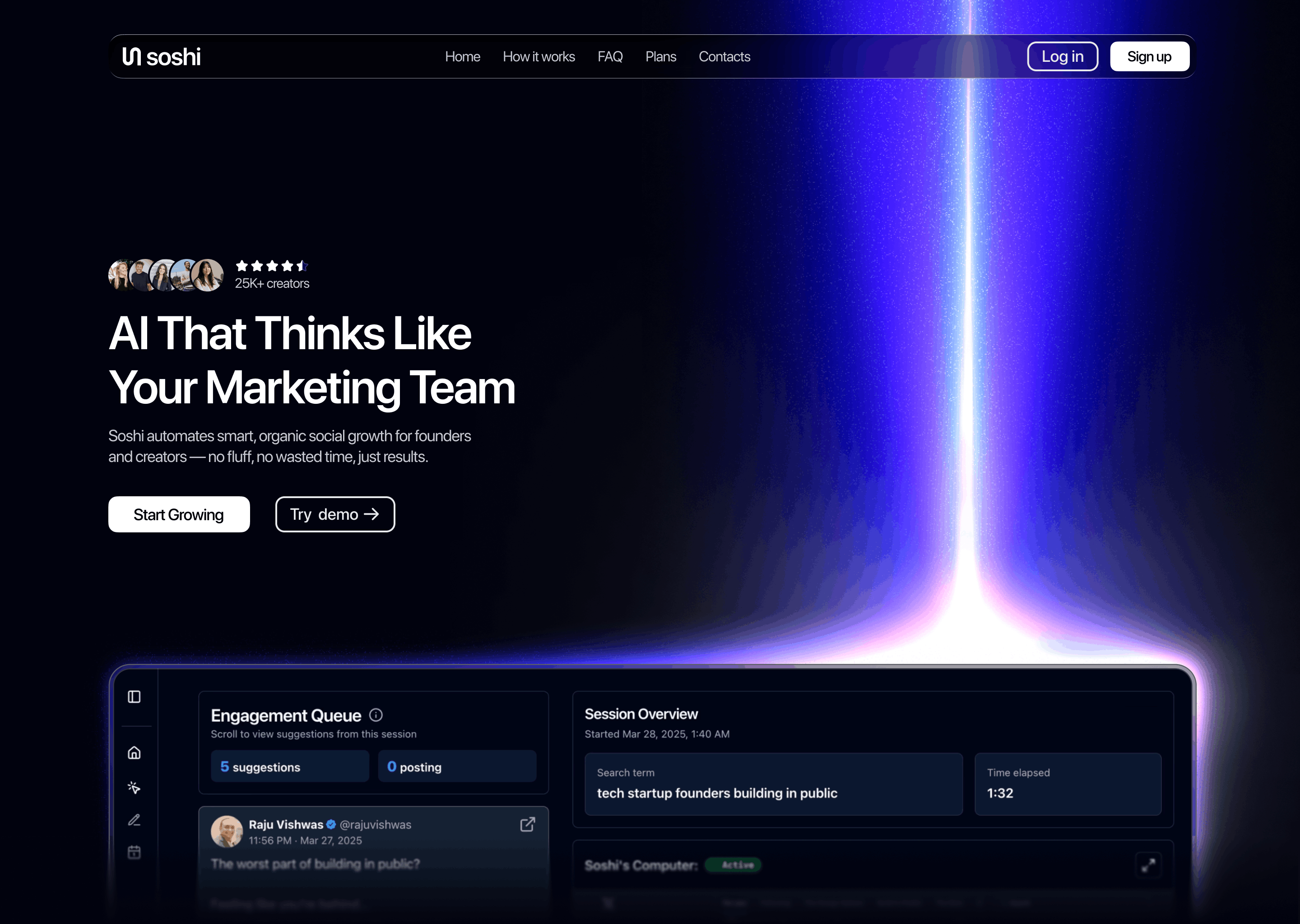Image resolution: width=1300 pixels, height=924 pixels.
Task: Click Raju Vishwas profile avatar
Action: click(227, 831)
